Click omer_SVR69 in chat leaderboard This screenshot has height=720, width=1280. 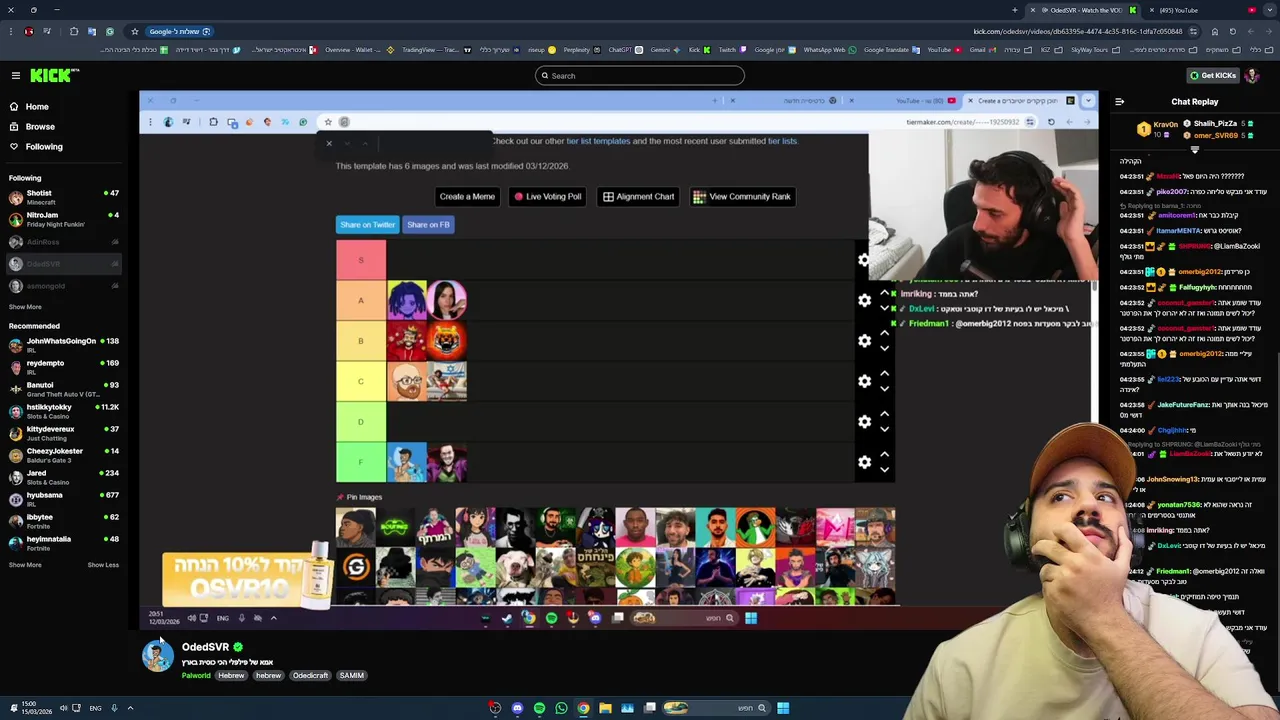click(1215, 135)
